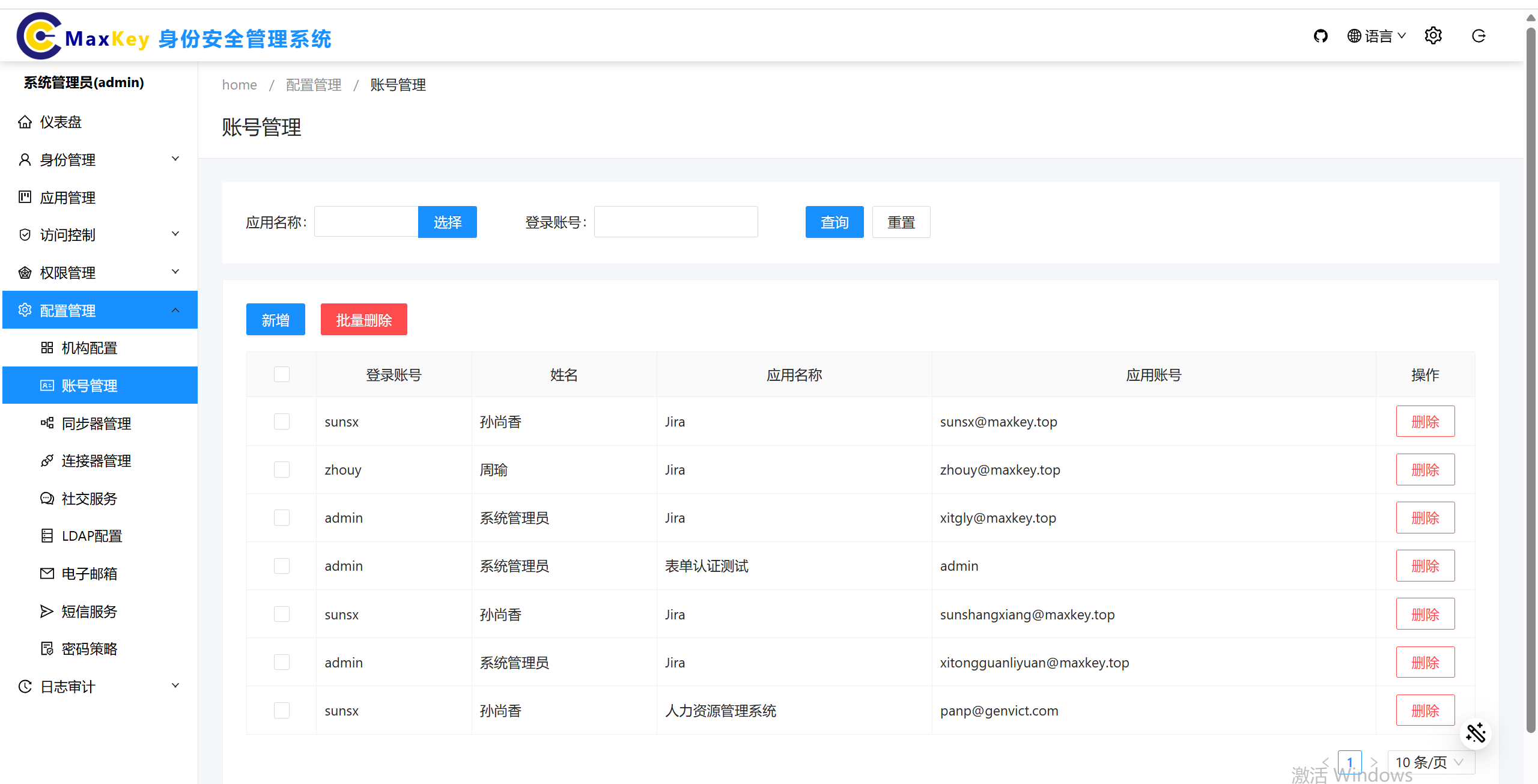This screenshot has height=784, width=1538.
Task: Open 连接器管理 in the sidebar
Action: [x=96, y=460]
